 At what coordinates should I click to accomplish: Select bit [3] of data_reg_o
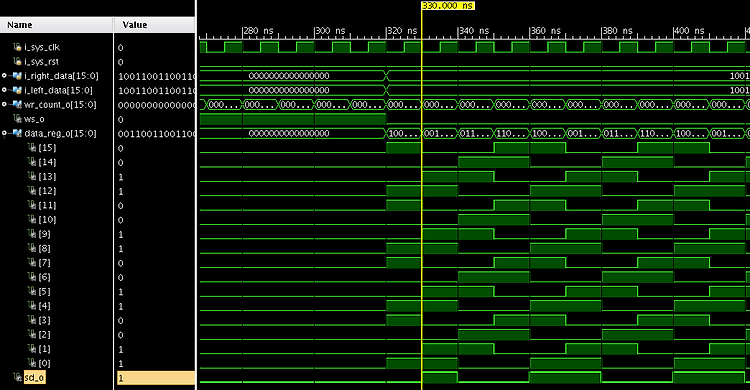point(44,320)
